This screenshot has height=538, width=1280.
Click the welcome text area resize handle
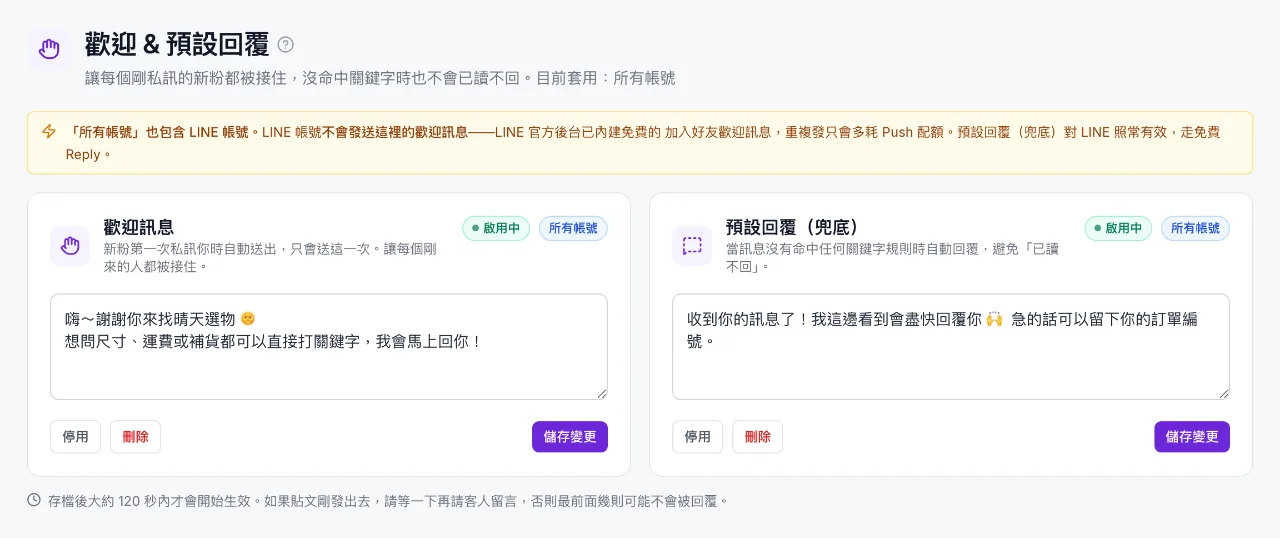pos(600,392)
